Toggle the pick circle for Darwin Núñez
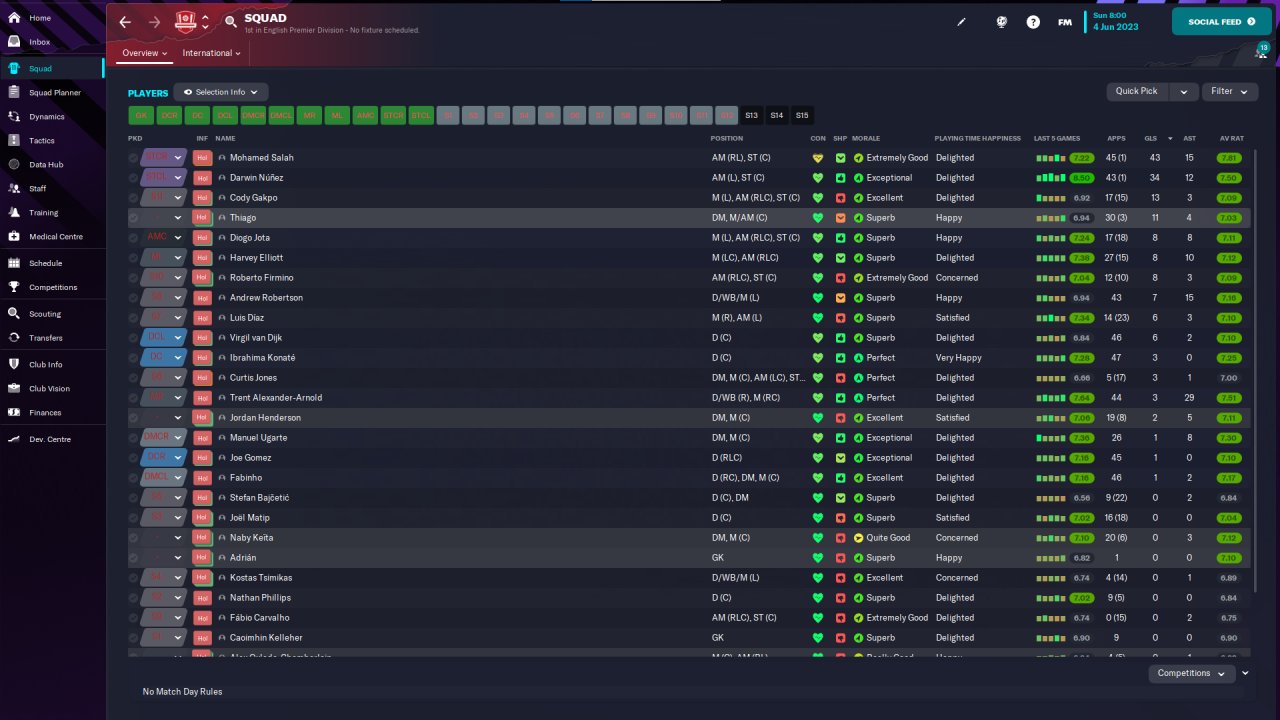Screen dimensions: 1280x720 click(x=134, y=178)
